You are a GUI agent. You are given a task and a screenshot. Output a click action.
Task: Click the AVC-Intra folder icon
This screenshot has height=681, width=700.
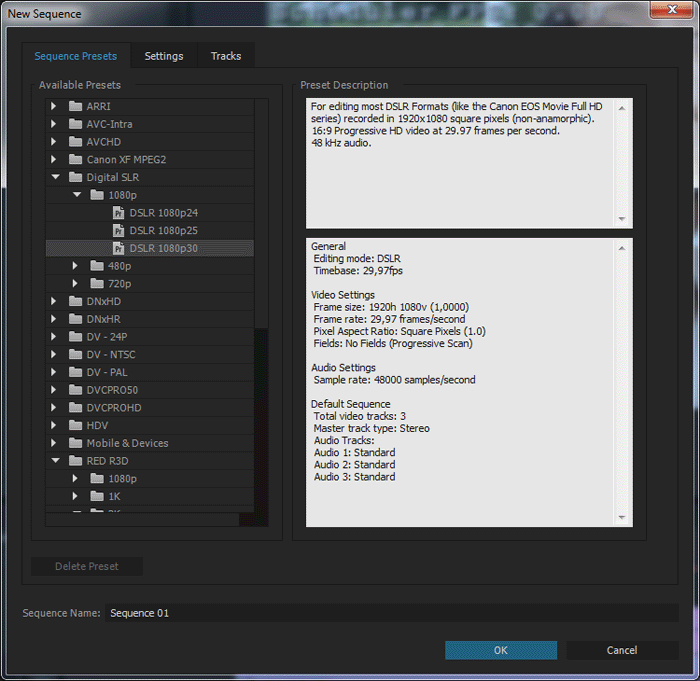tap(75, 124)
